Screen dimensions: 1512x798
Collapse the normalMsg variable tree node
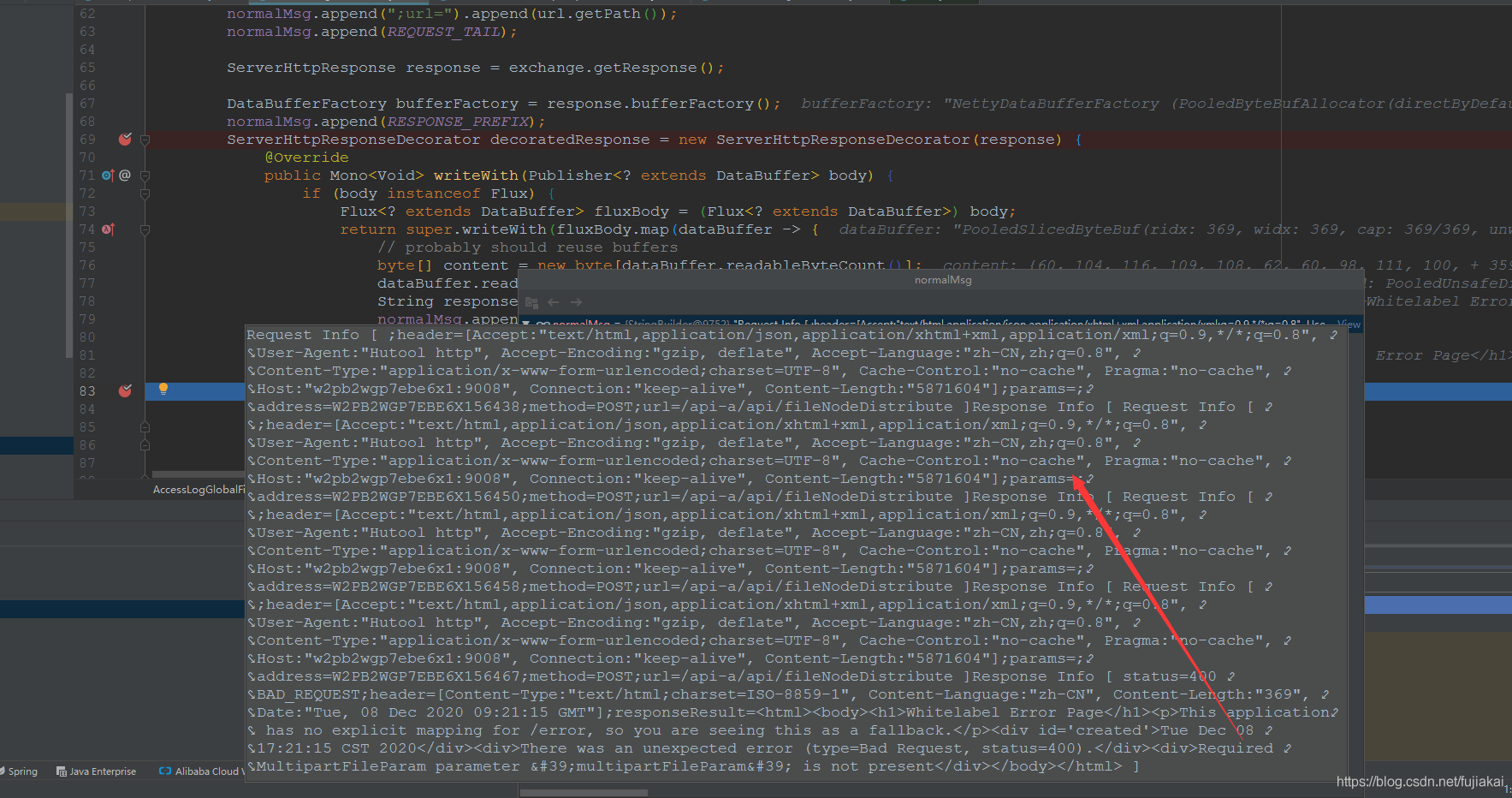[x=526, y=325]
